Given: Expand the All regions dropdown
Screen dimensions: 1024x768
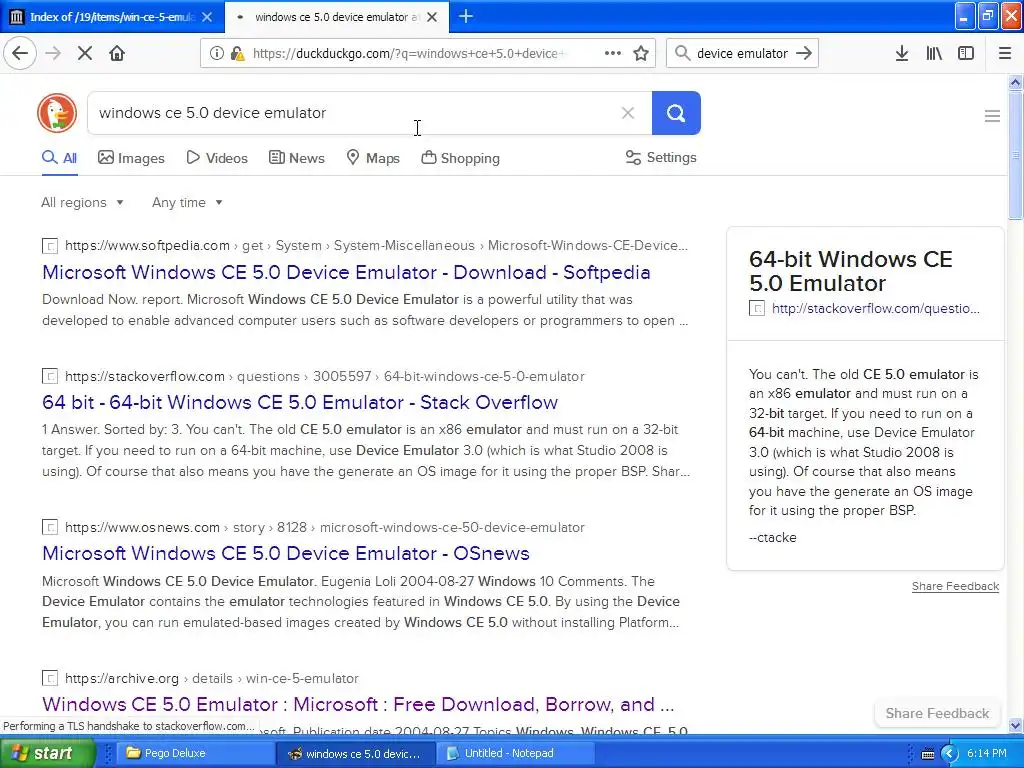Looking at the screenshot, I should point(82,202).
